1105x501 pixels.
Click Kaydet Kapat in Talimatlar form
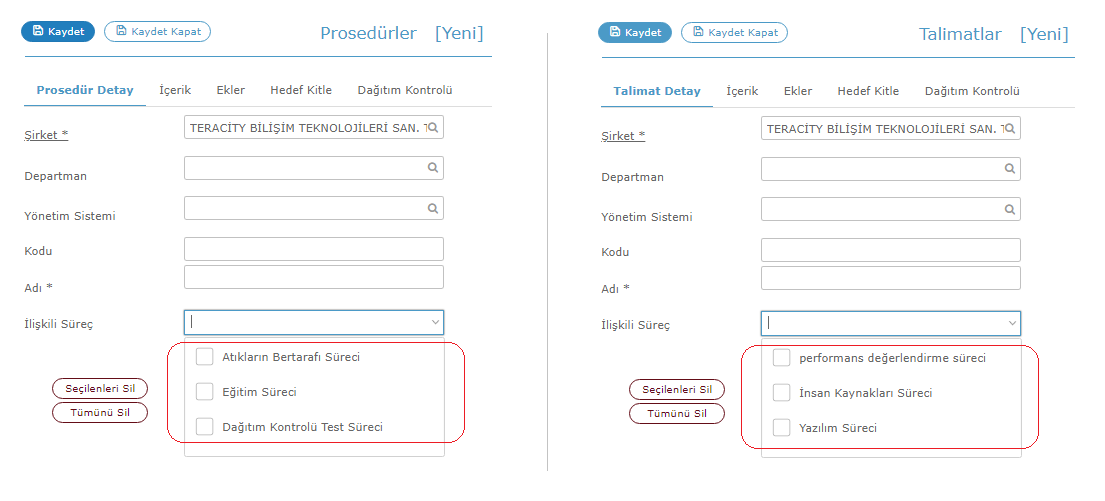[x=734, y=32]
